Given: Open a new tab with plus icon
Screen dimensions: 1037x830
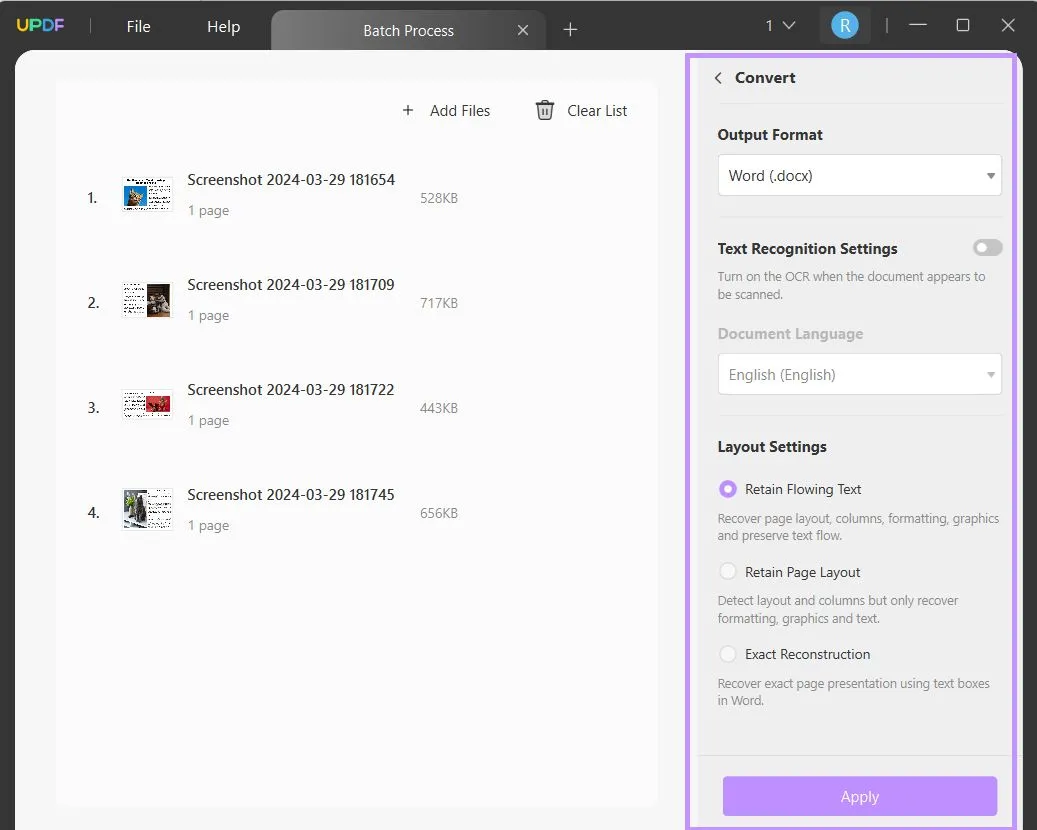Looking at the screenshot, I should coord(570,30).
